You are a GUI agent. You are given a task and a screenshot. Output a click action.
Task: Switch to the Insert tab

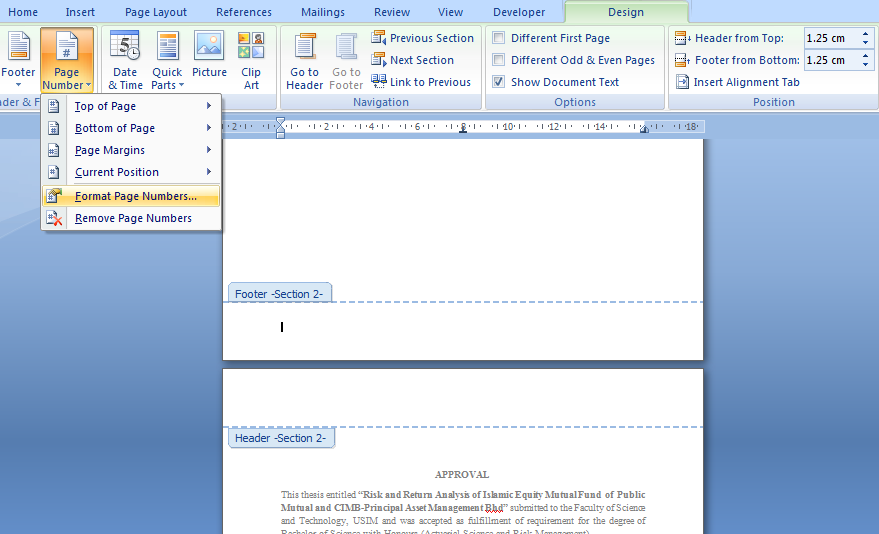80,12
